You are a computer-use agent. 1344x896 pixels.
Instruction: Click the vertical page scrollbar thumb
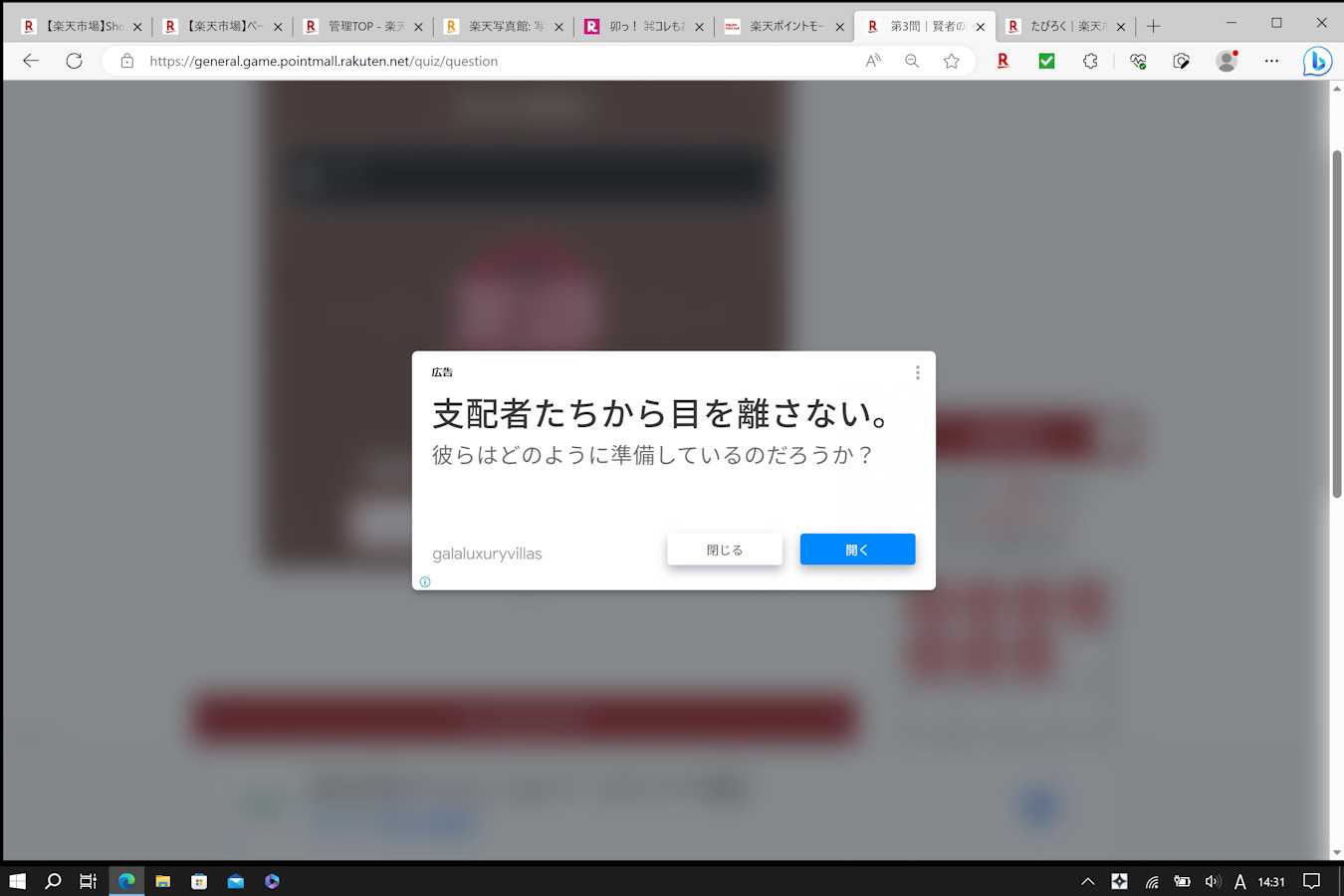pos(1337,324)
